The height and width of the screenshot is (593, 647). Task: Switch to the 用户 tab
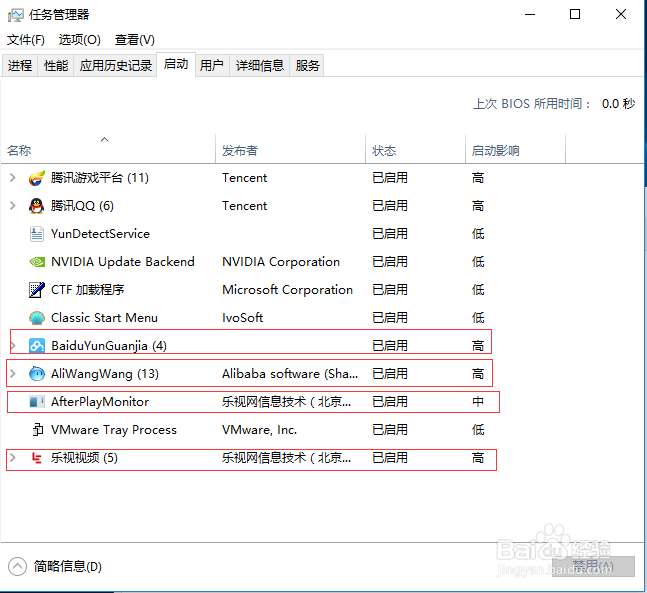(212, 65)
